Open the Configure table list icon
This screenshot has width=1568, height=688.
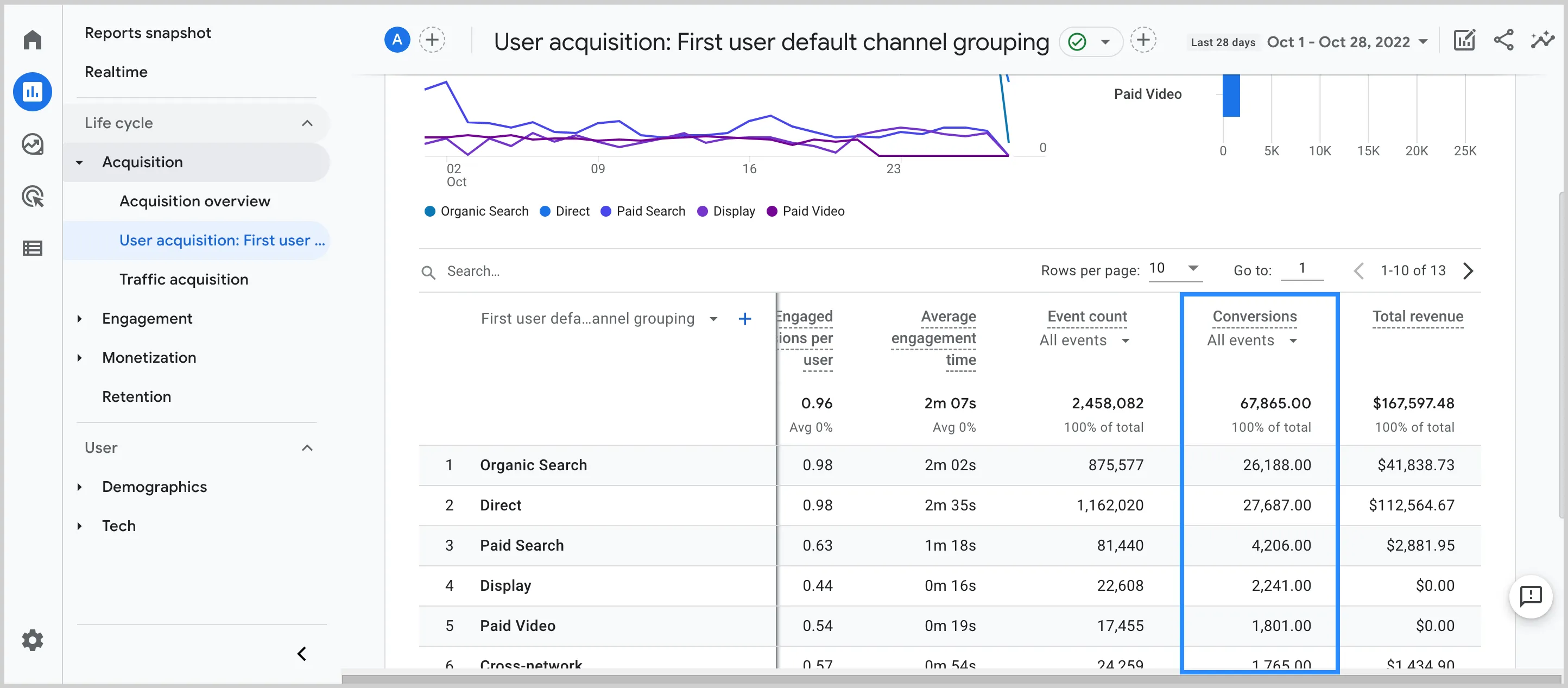pos(32,248)
